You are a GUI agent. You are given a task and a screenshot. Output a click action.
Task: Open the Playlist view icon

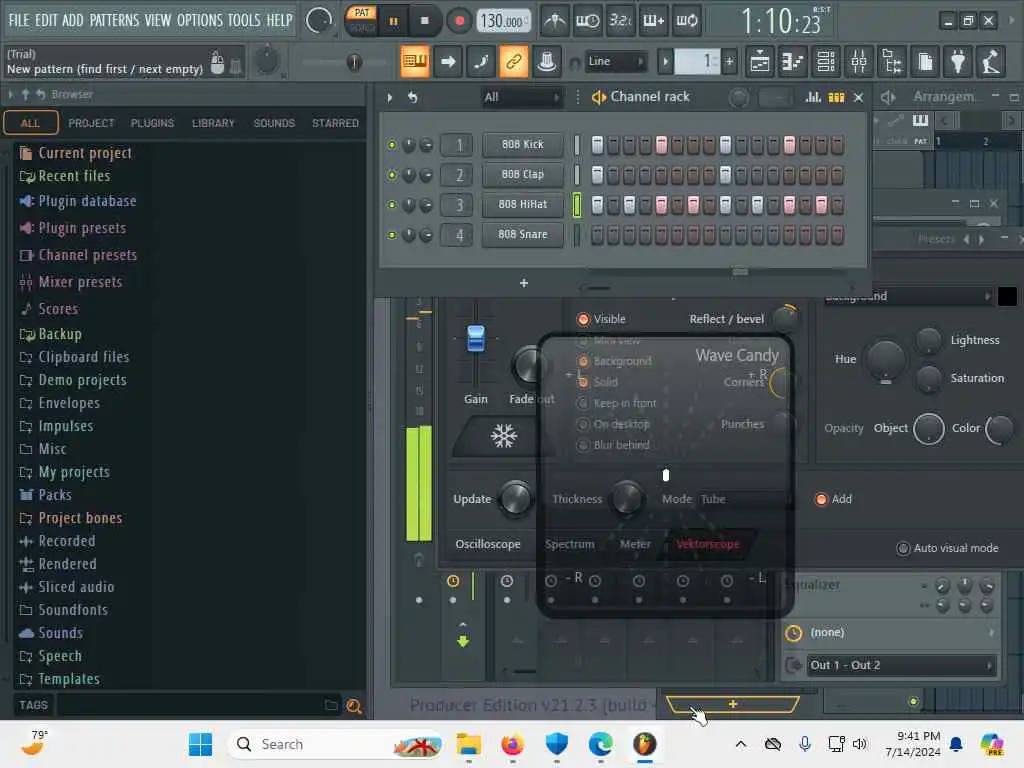point(760,62)
